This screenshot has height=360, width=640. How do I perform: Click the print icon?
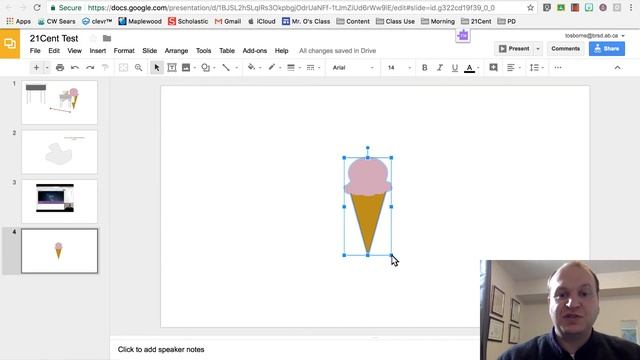tap(60, 68)
